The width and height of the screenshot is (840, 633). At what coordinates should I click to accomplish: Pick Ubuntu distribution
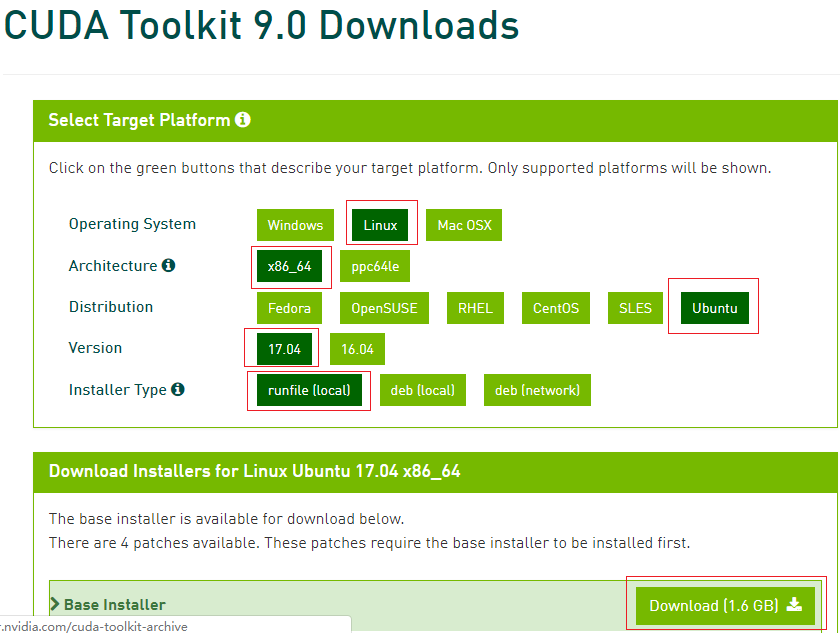(x=715, y=308)
